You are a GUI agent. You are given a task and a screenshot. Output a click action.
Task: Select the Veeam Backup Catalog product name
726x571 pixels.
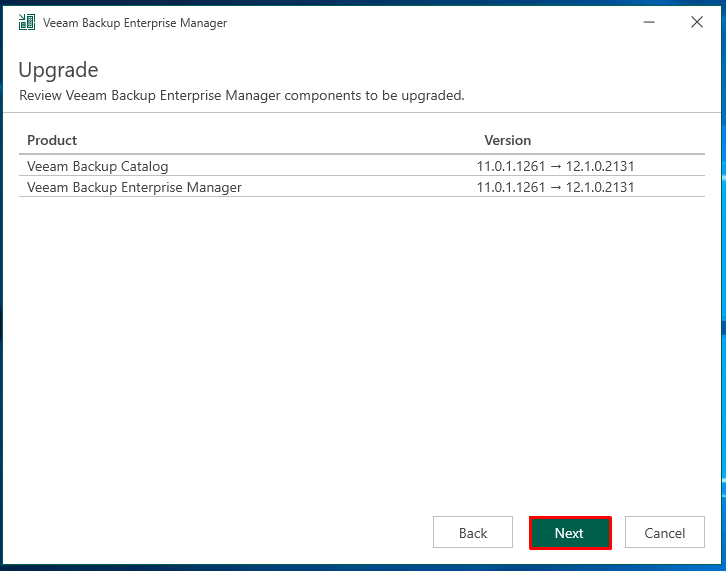(98, 166)
